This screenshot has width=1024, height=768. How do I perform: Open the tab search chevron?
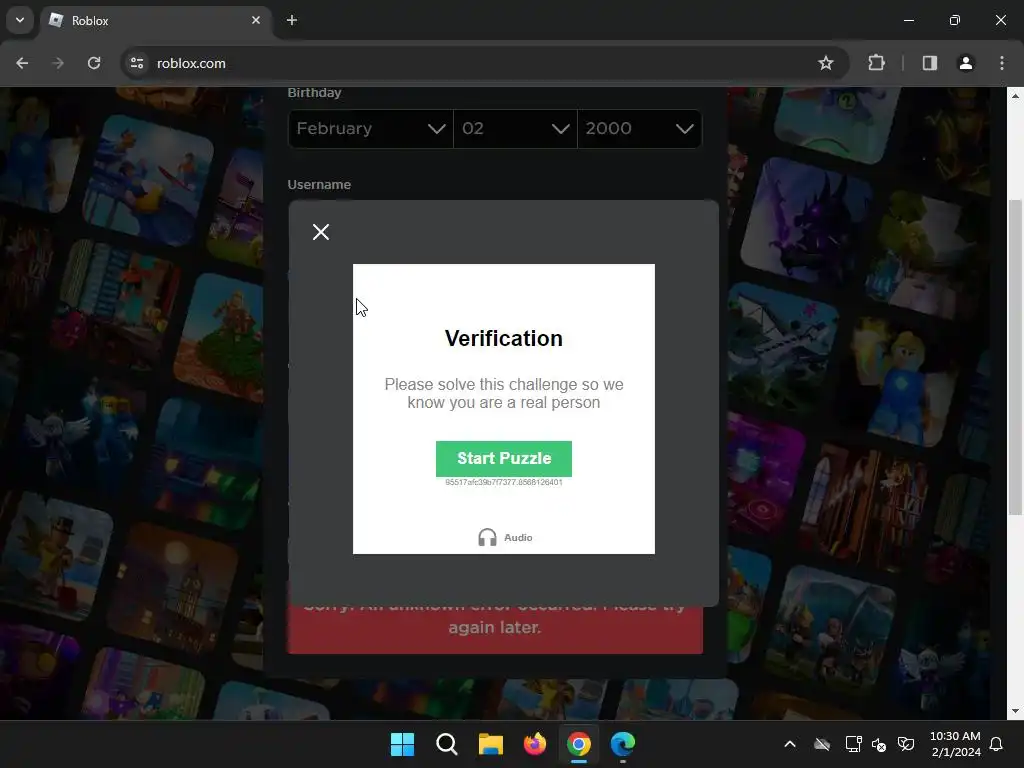[x=20, y=20]
